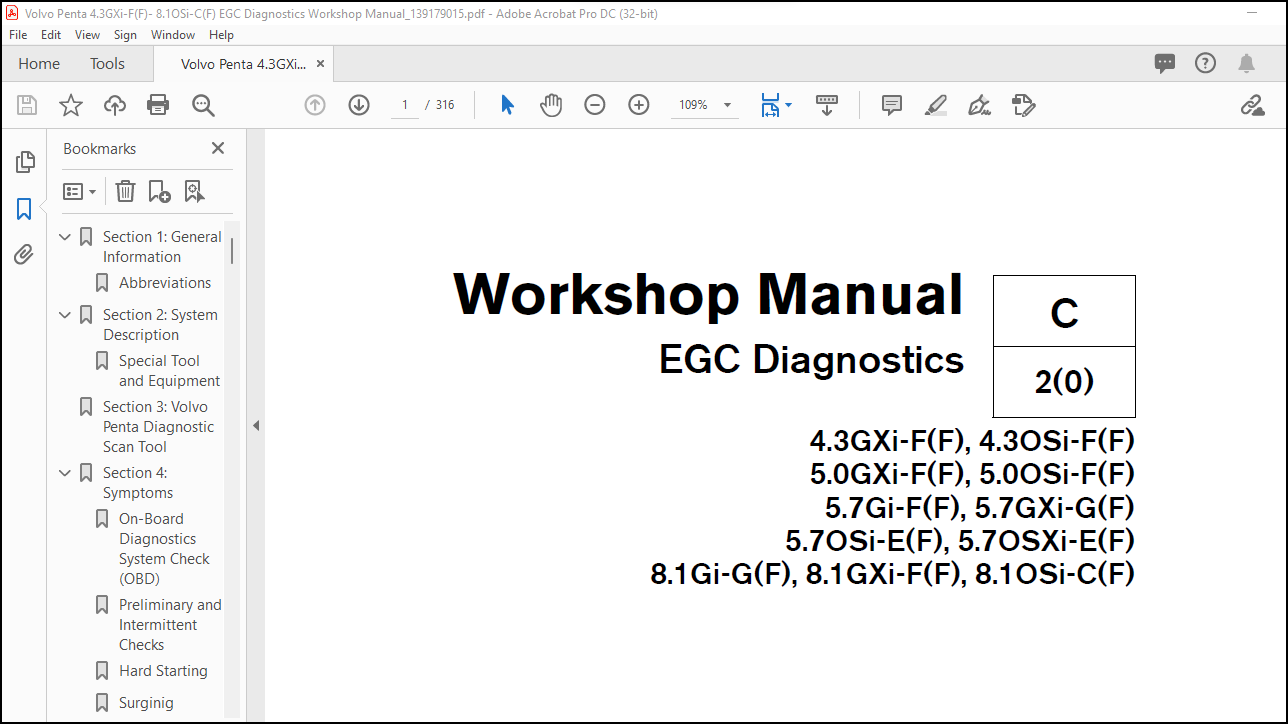The height and width of the screenshot is (724, 1288).
Task: Add a new bookmark icon
Action: coord(159,191)
